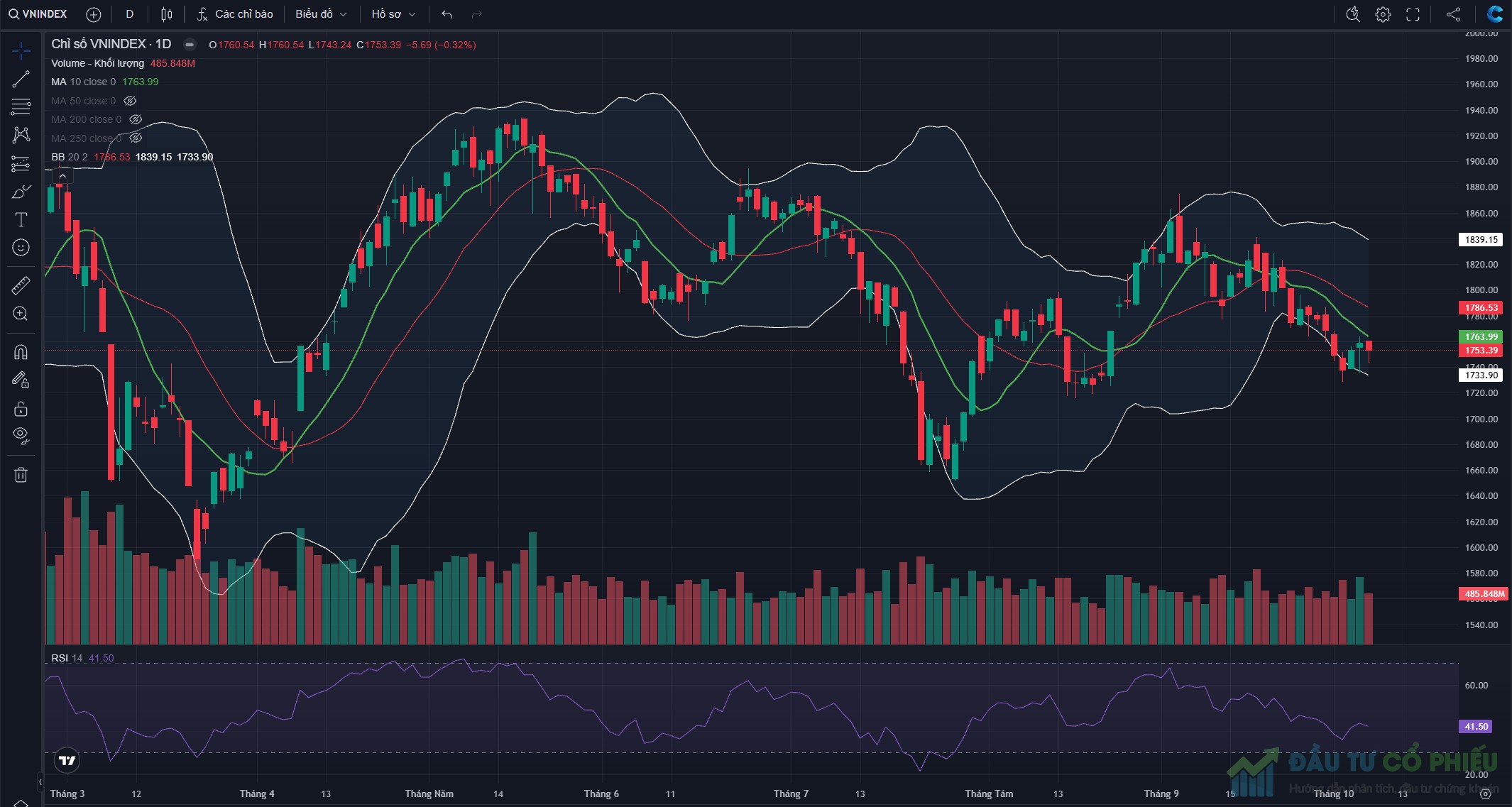1512x807 pixels.
Task: Show the hidden MA 50 indicator
Action: point(130,101)
